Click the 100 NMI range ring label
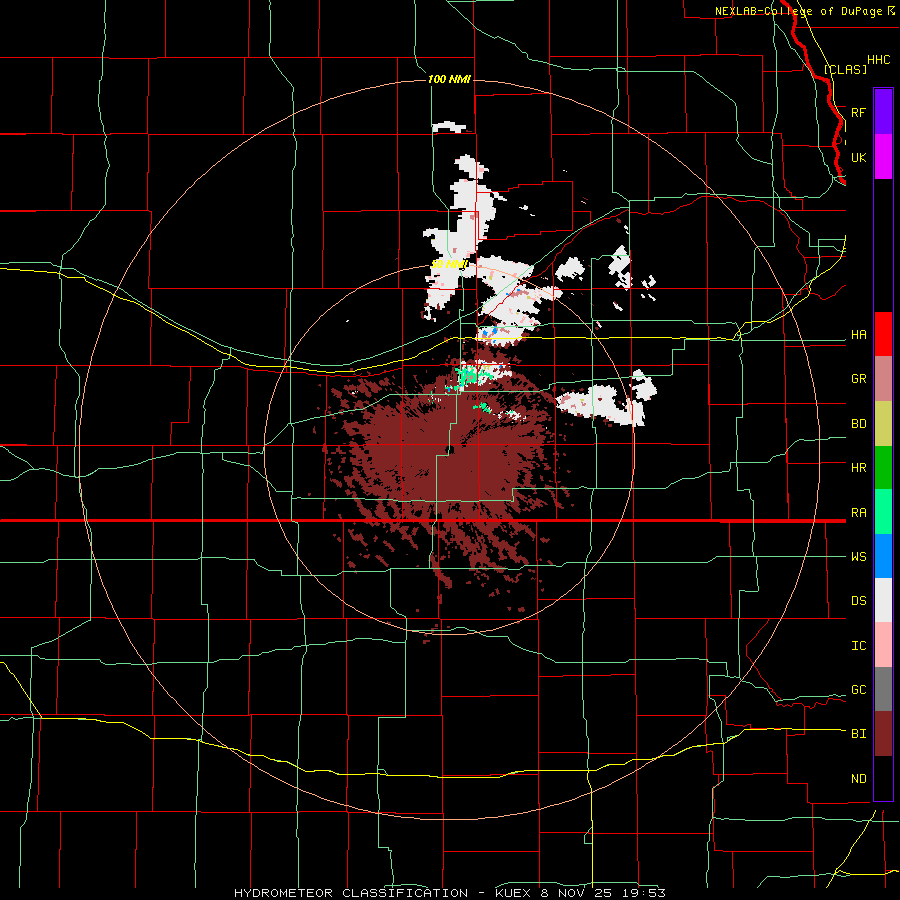This screenshot has width=900, height=900. coord(449,79)
